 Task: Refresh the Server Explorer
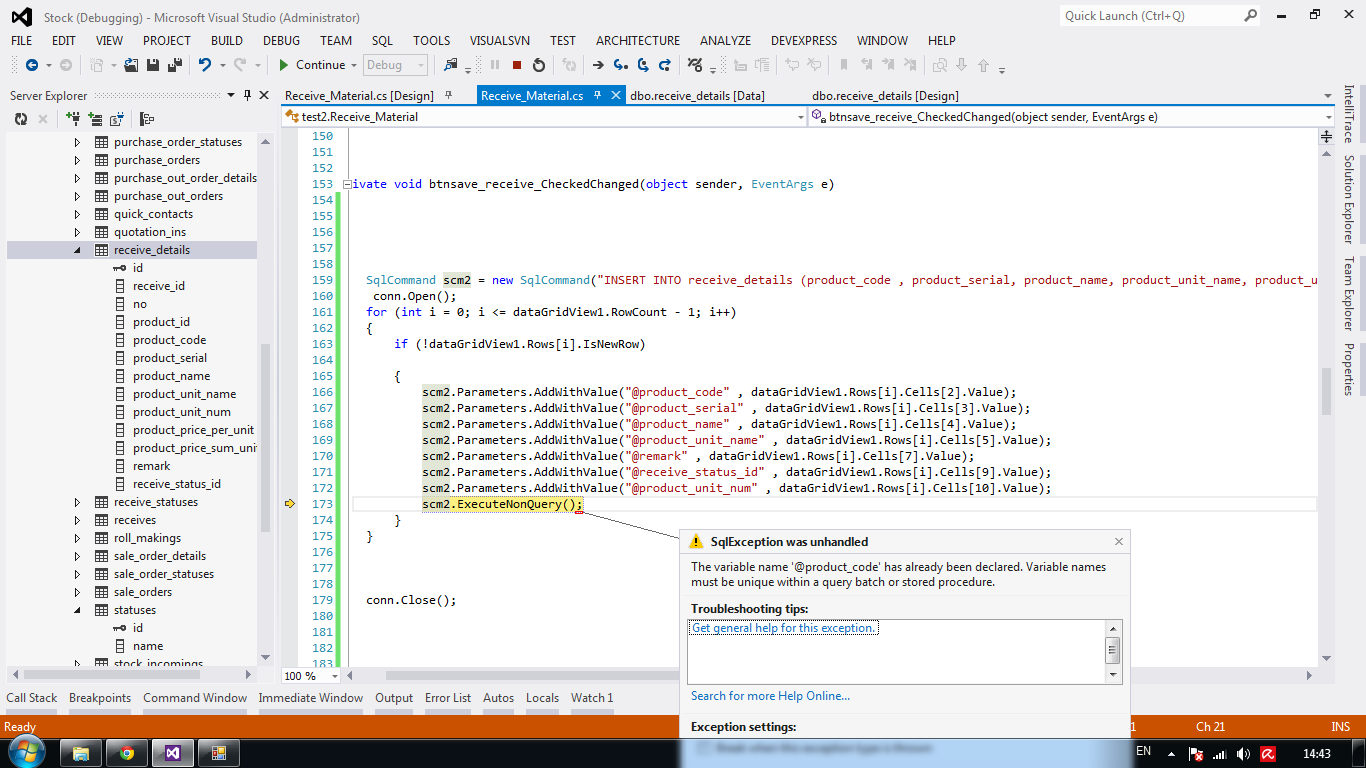click(x=21, y=119)
